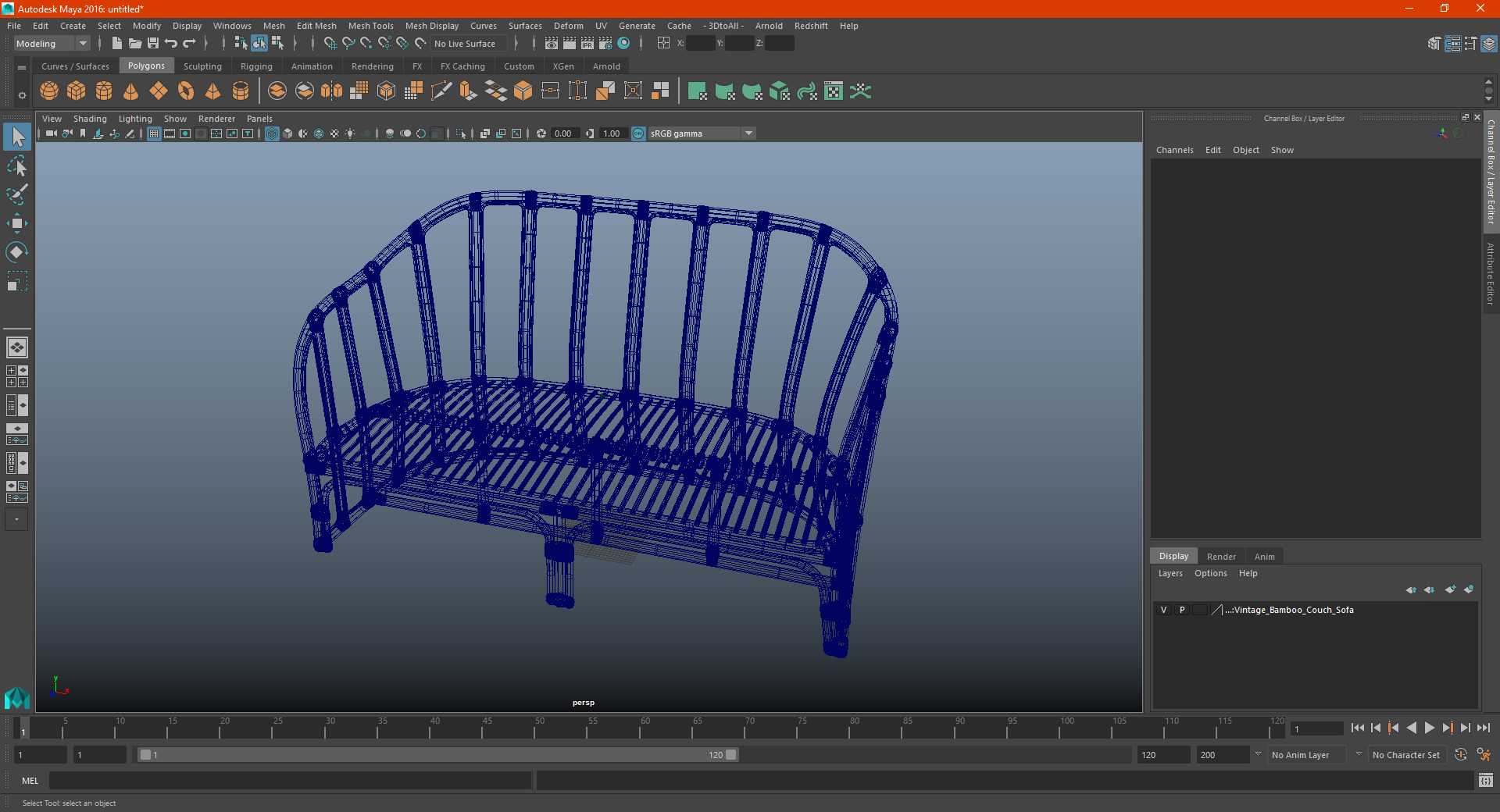
Task: Click the playback range slider bar
Action: [x=437, y=755]
